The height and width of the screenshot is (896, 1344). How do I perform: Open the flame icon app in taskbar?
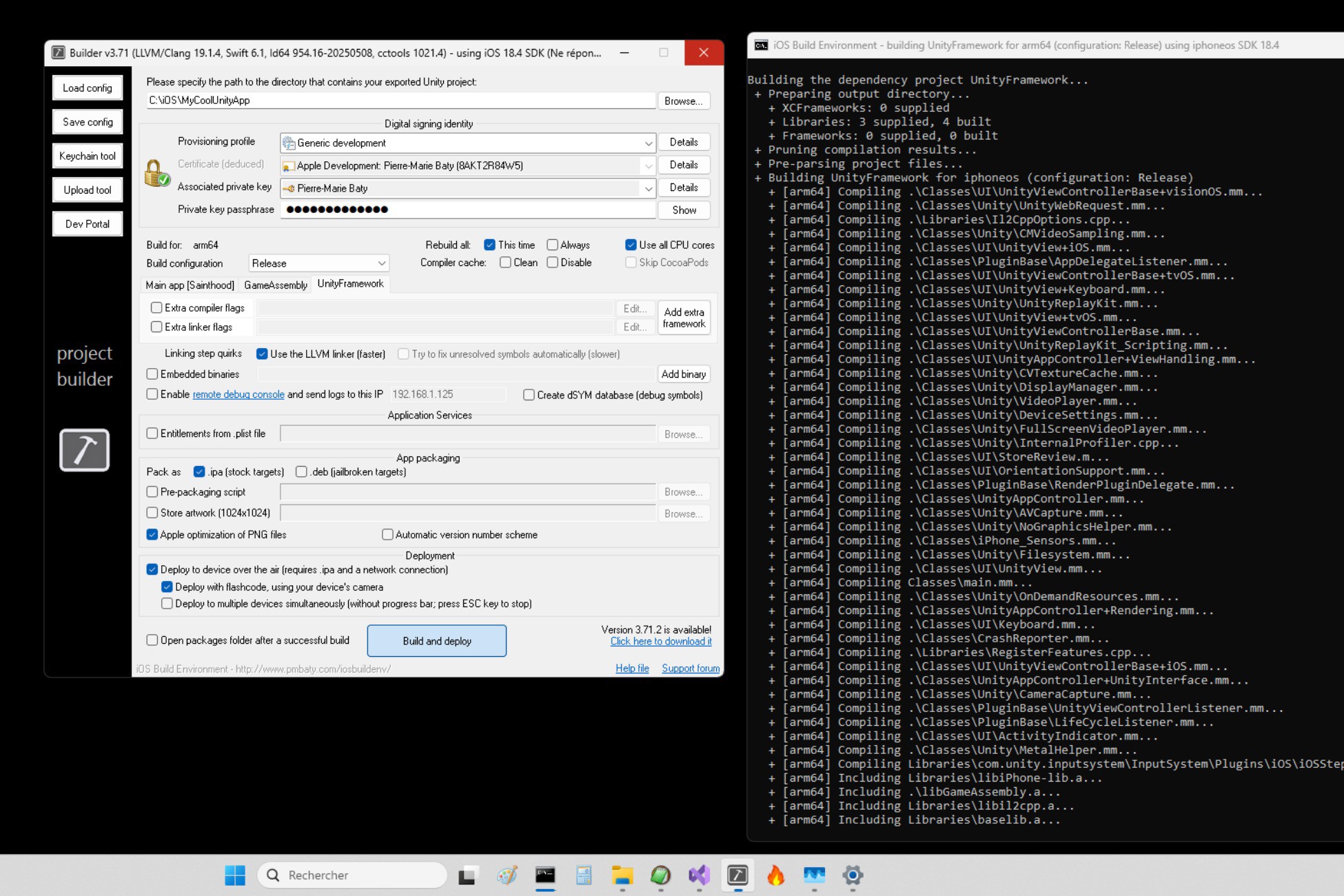tap(776, 875)
